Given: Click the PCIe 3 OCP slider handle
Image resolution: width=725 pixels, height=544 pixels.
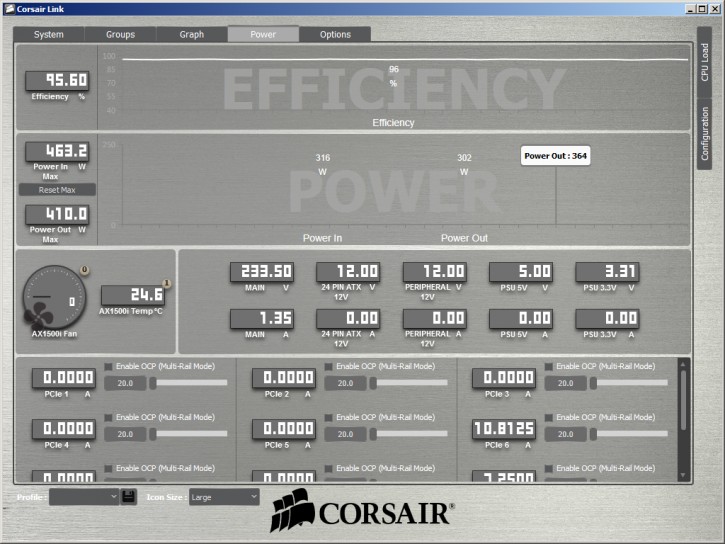Looking at the screenshot, I should click(x=593, y=383).
